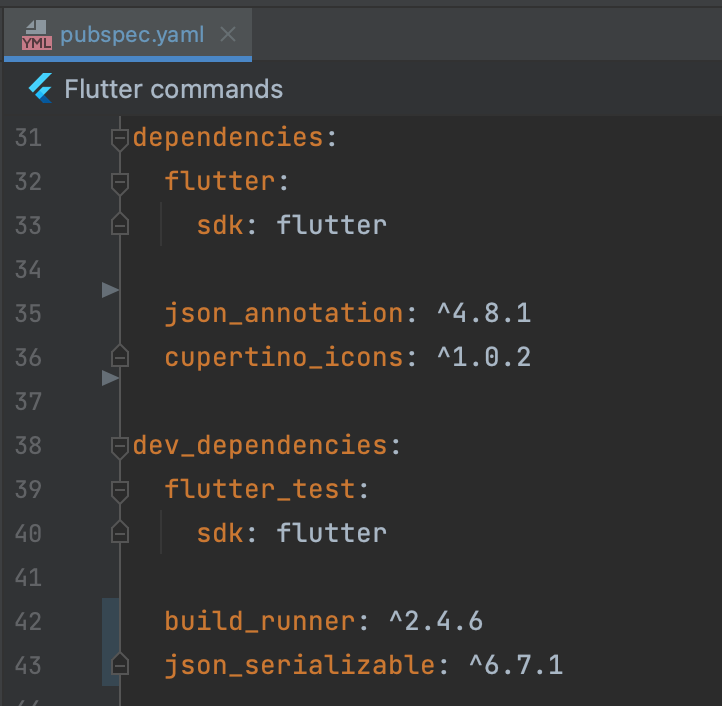Click the gutter arrow marker near line 37
The height and width of the screenshot is (706, 722).
coord(110,378)
